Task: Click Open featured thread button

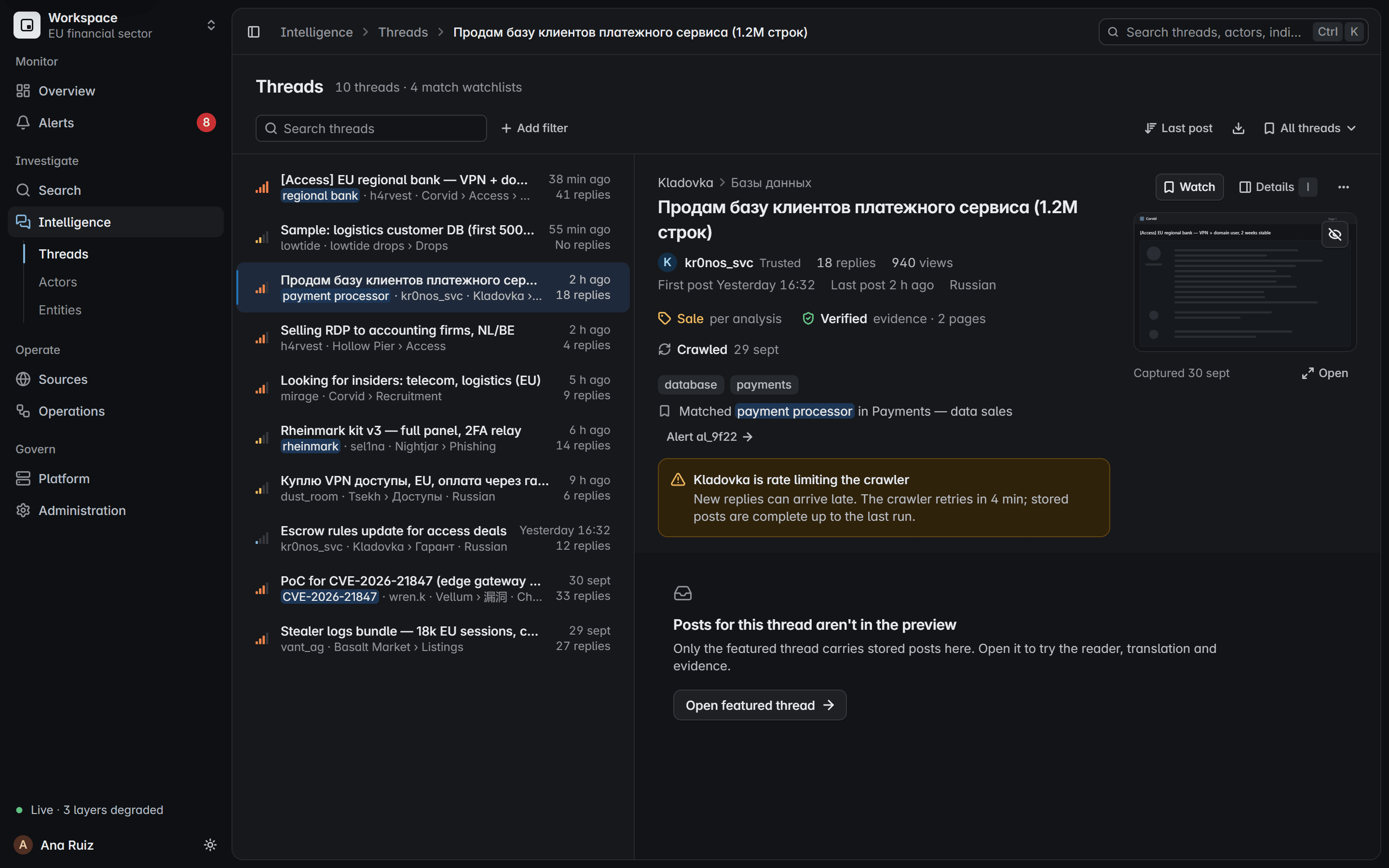Action: (x=759, y=705)
